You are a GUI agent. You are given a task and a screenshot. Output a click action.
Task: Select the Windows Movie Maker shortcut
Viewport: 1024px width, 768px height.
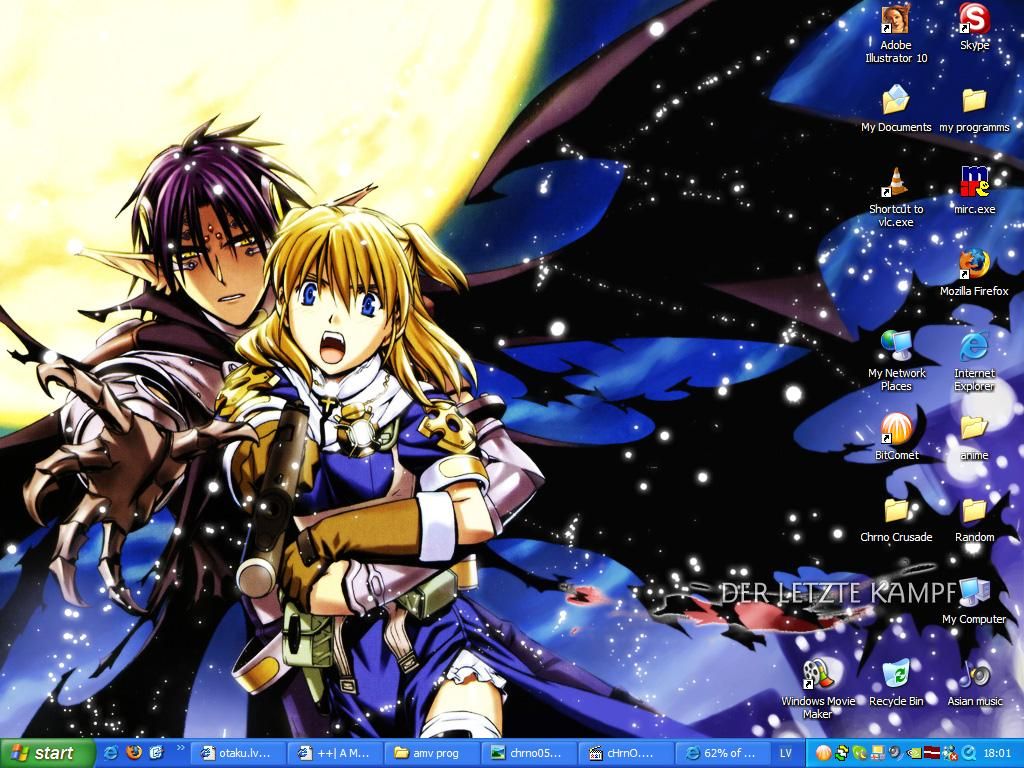pos(818,689)
